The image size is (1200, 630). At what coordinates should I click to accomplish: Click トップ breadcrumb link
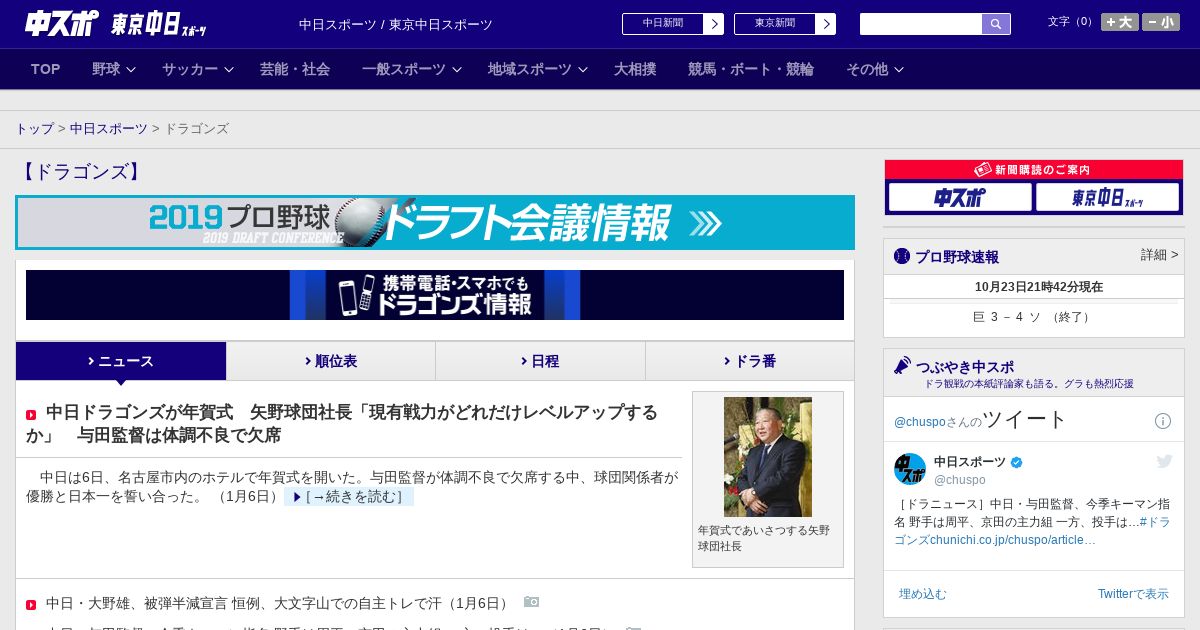coord(34,129)
